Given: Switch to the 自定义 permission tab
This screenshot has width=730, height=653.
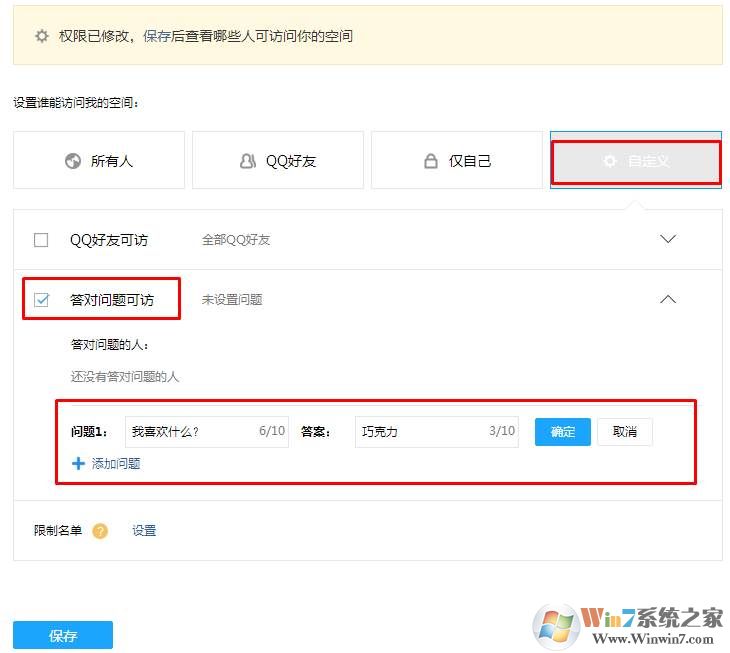Looking at the screenshot, I should (636, 161).
